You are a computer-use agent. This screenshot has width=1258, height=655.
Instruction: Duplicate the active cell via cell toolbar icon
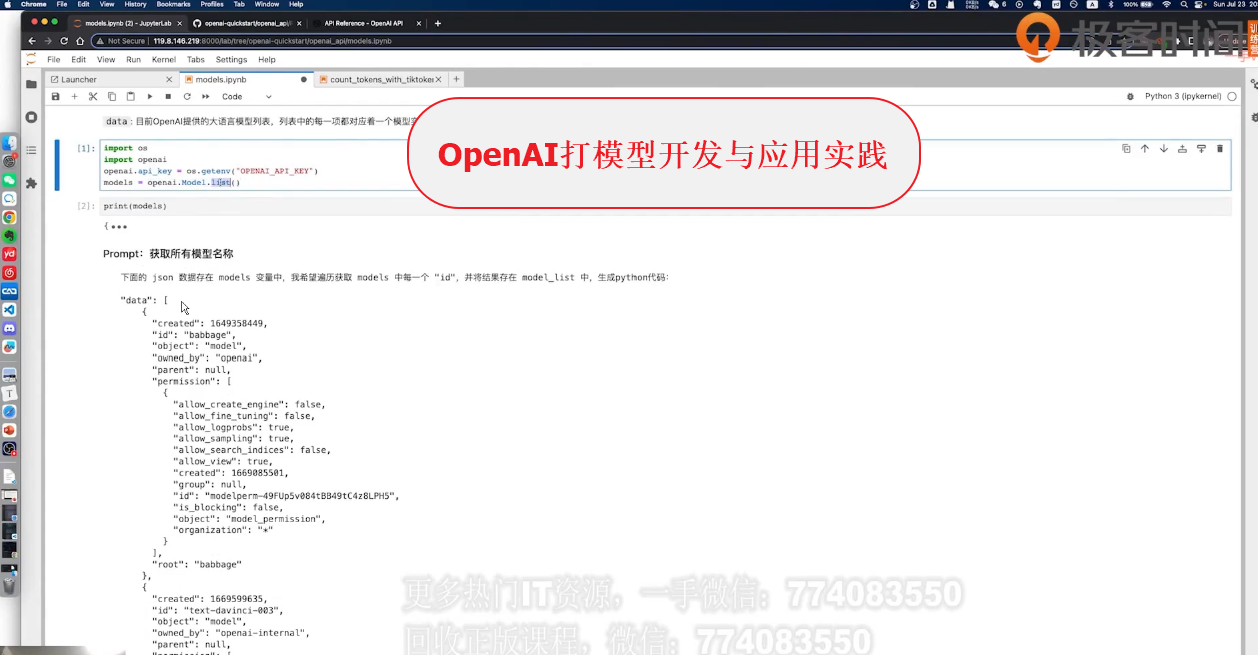1126,148
